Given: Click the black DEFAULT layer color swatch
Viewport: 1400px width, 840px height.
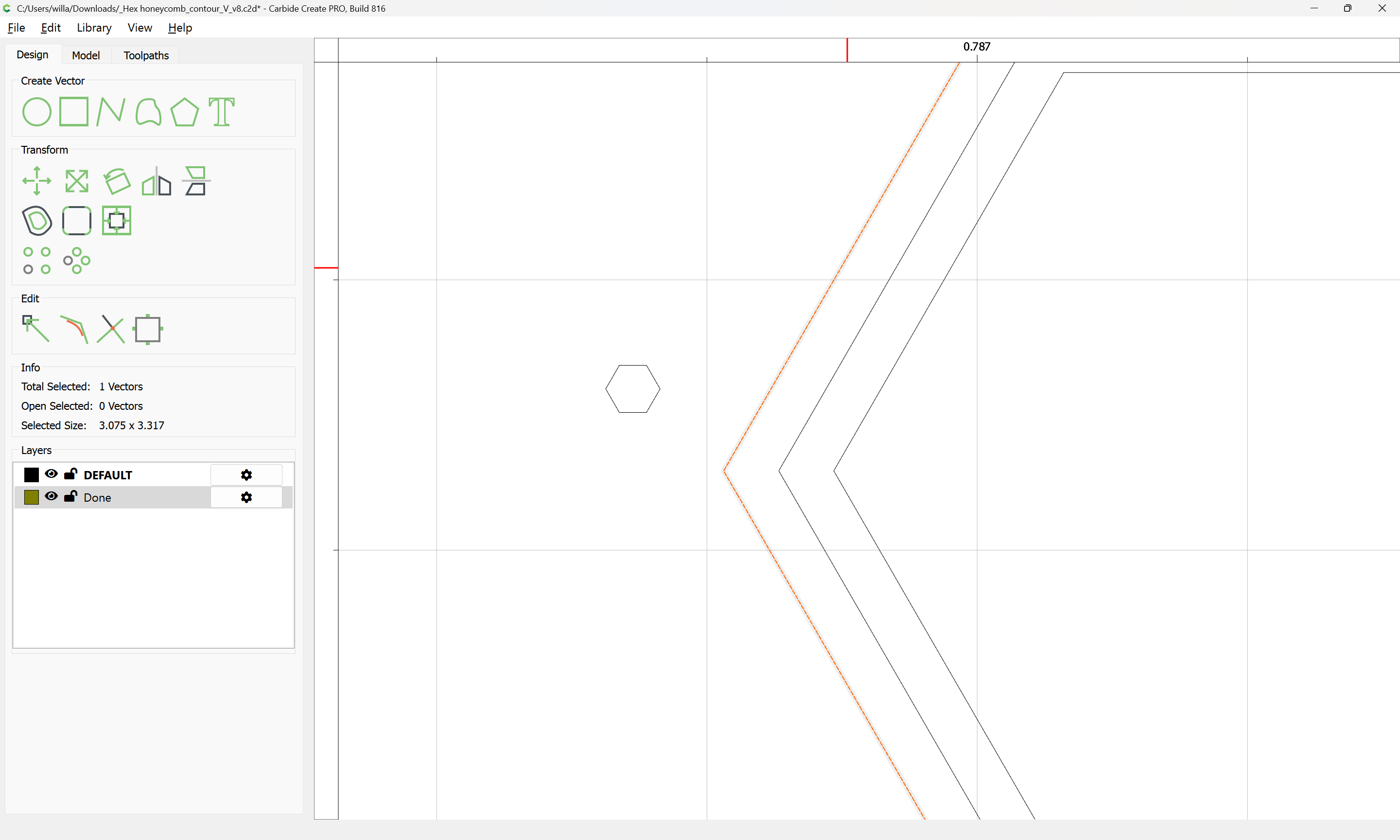Looking at the screenshot, I should [x=32, y=475].
